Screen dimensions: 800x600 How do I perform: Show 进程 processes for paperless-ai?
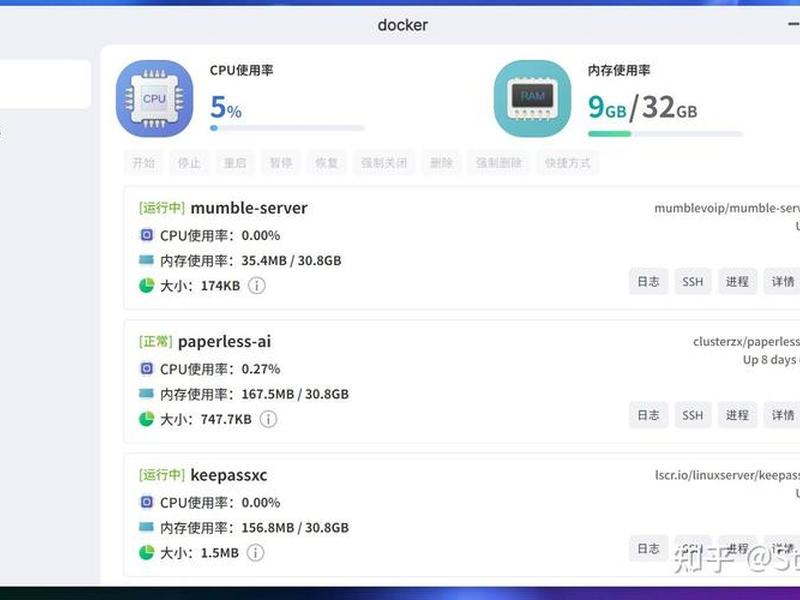click(x=737, y=415)
